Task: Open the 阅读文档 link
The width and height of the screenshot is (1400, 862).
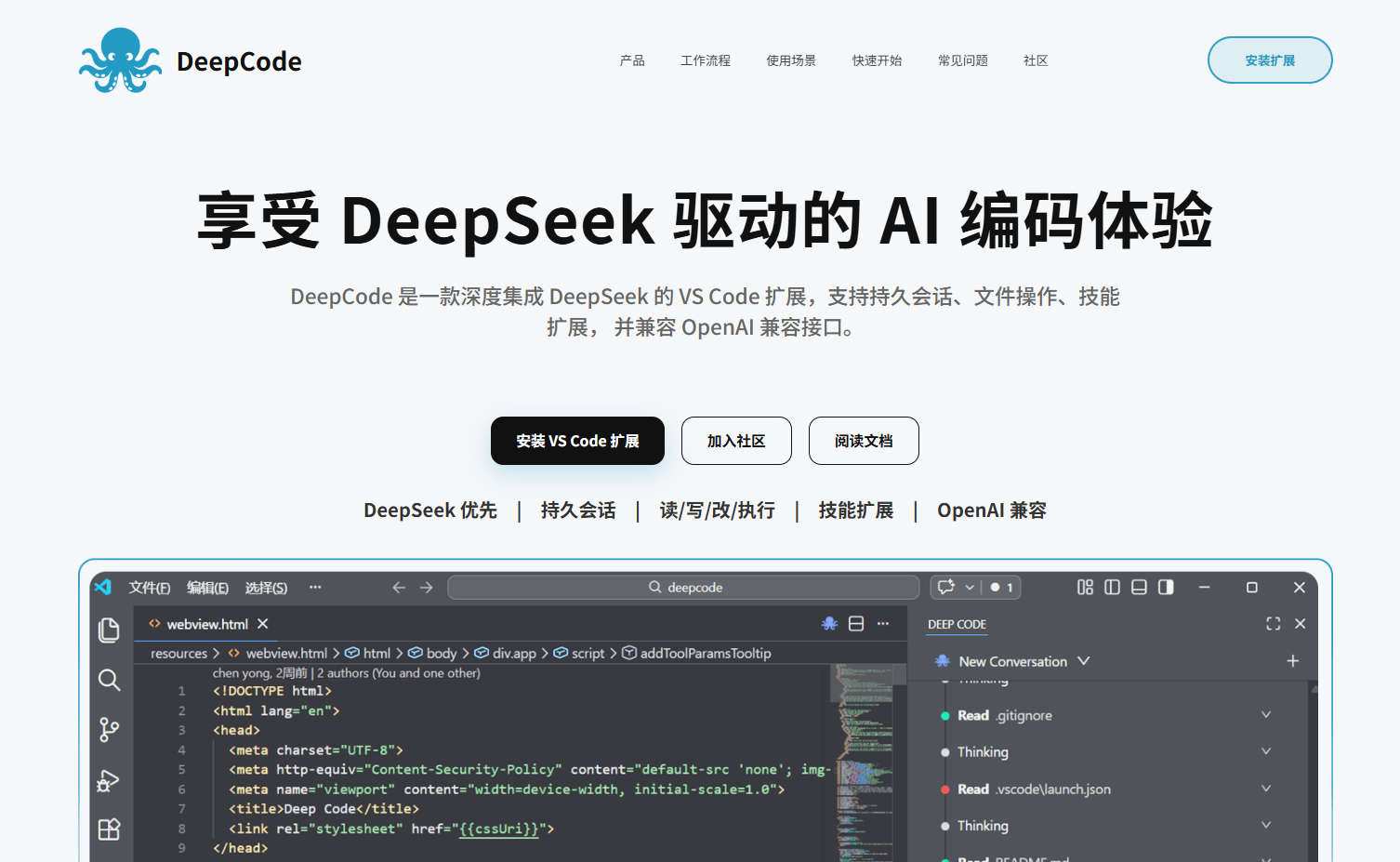Action: tap(864, 441)
